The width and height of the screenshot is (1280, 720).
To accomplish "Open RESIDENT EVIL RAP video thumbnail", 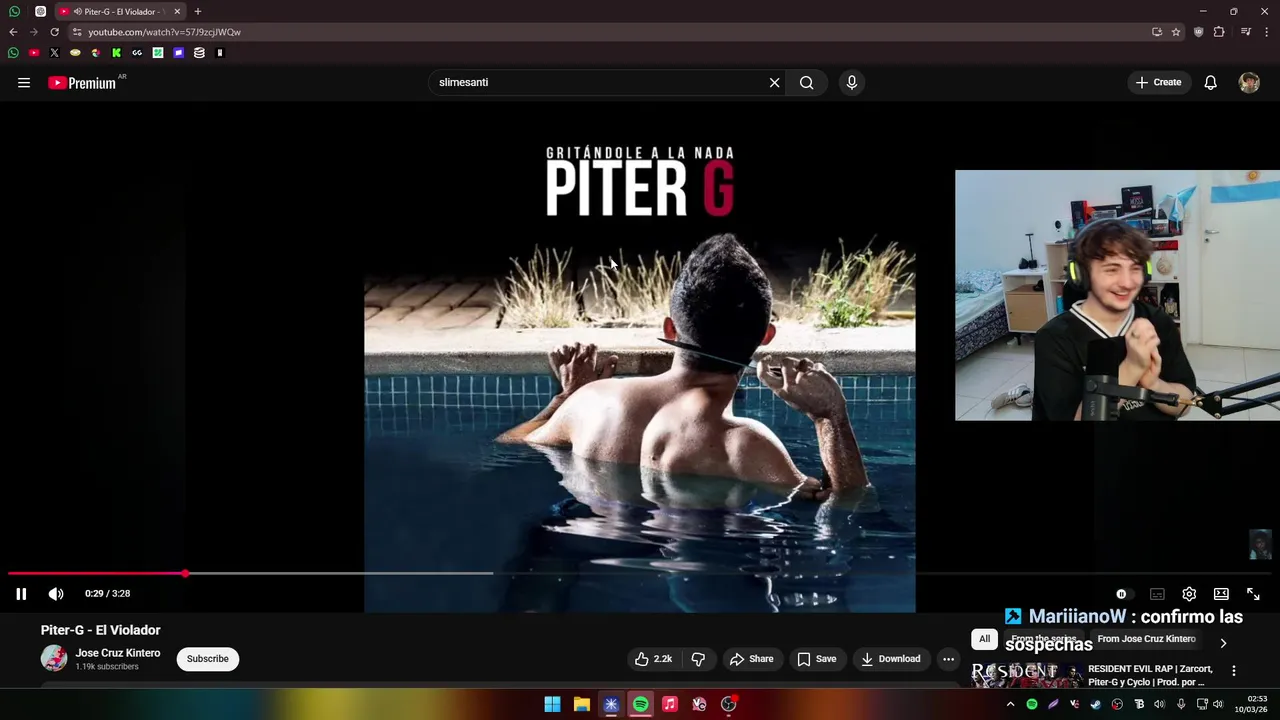I will point(1026,675).
